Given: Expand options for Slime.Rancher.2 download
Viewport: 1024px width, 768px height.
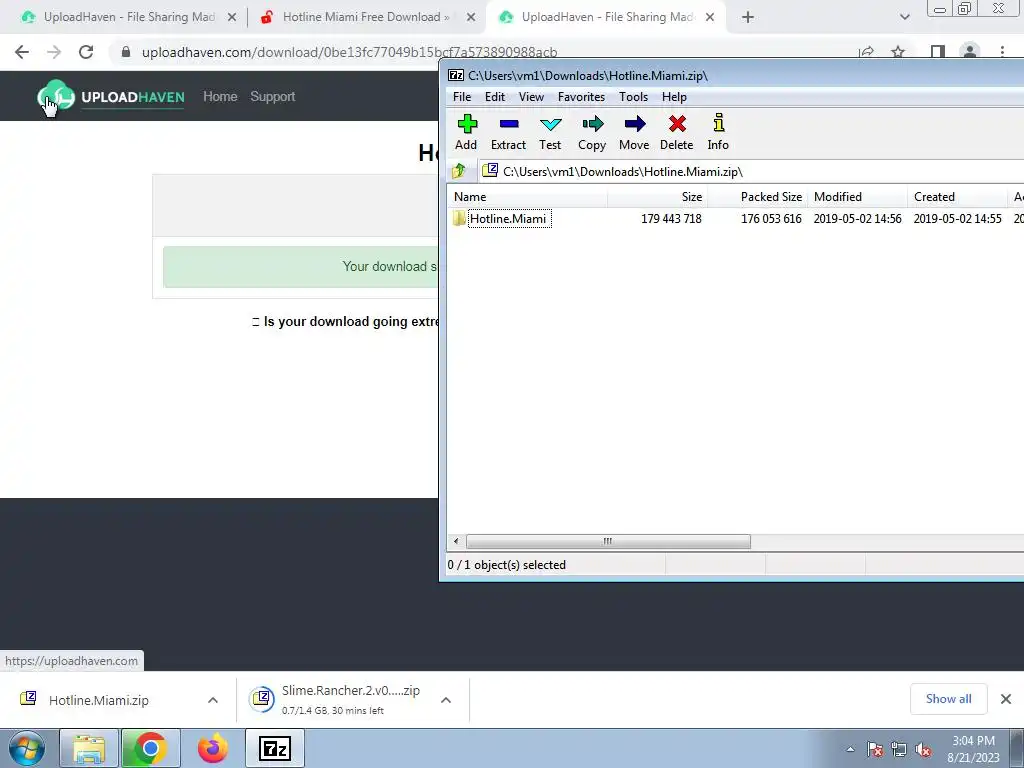Looking at the screenshot, I should coord(446,700).
